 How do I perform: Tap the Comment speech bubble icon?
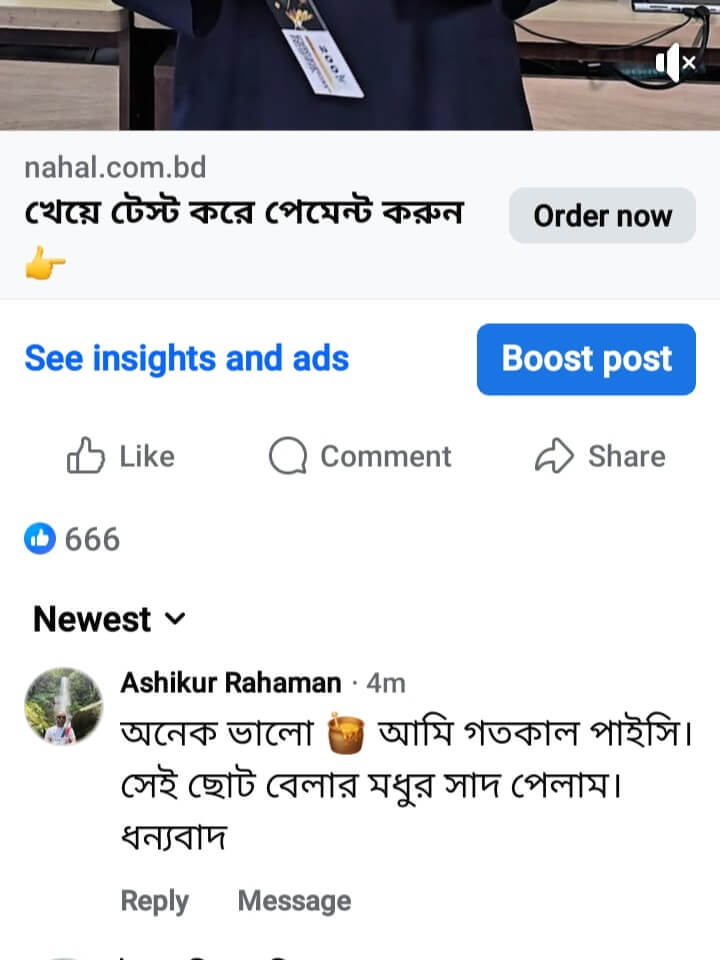(x=288, y=457)
